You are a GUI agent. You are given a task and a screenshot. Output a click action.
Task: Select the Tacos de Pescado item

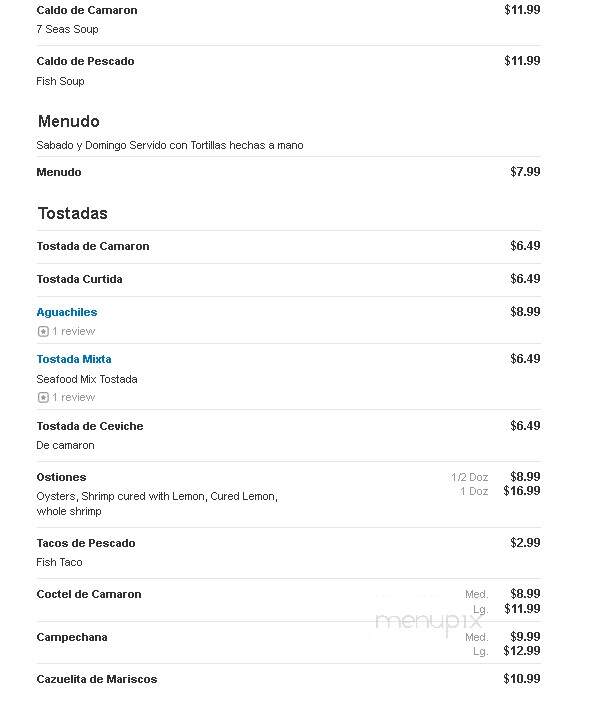point(86,543)
